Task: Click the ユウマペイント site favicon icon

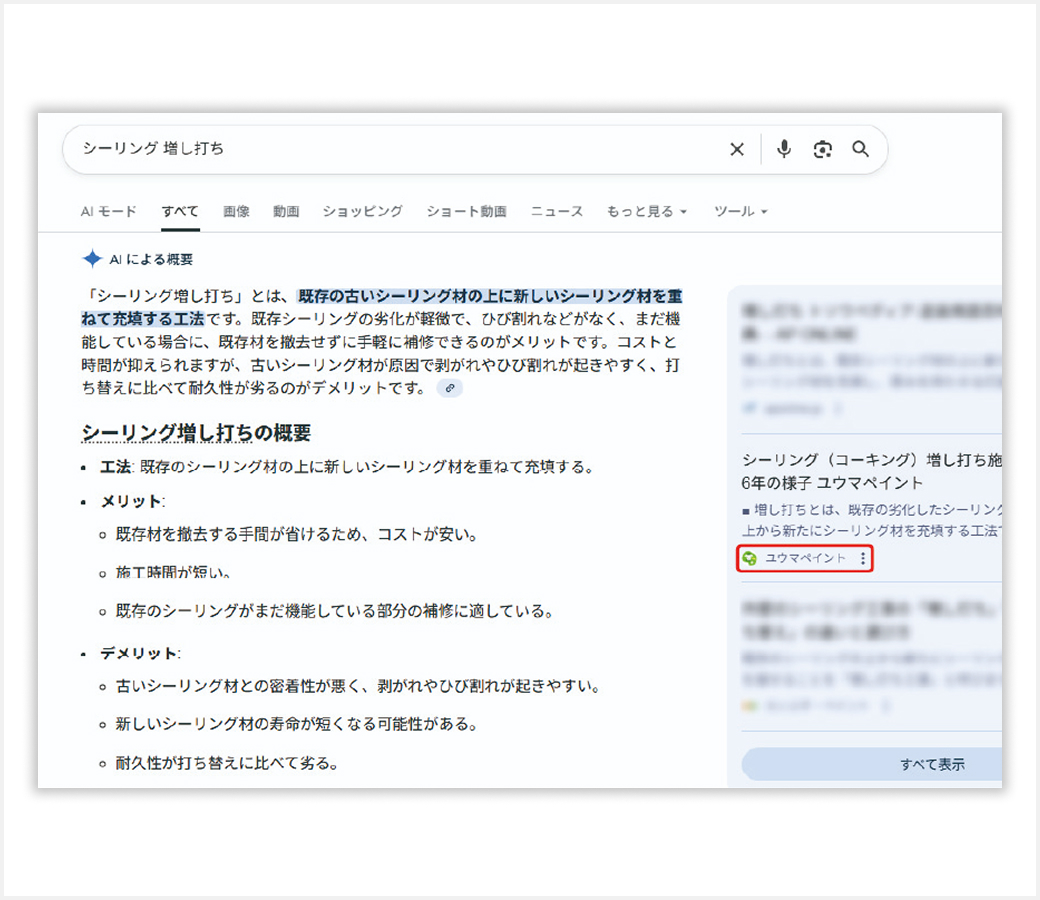Action: [x=751, y=558]
